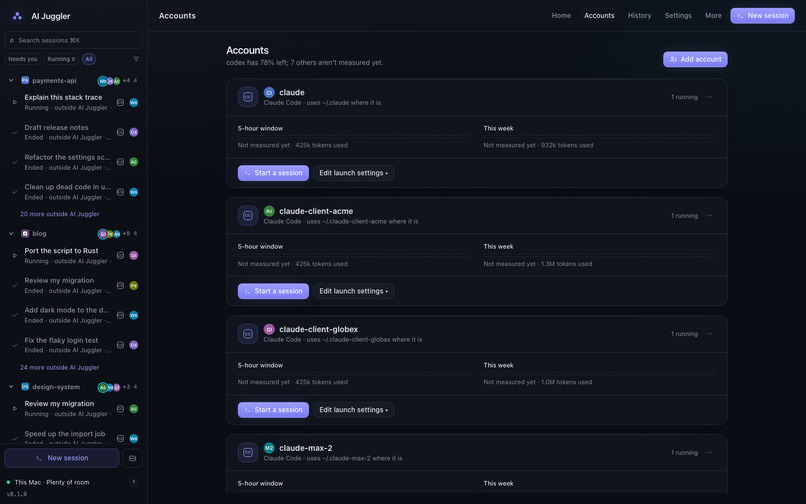Click the Gl avatar on Port the script to Rust
The width and height of the screenshot is (806, 504).
pos(134,256)
